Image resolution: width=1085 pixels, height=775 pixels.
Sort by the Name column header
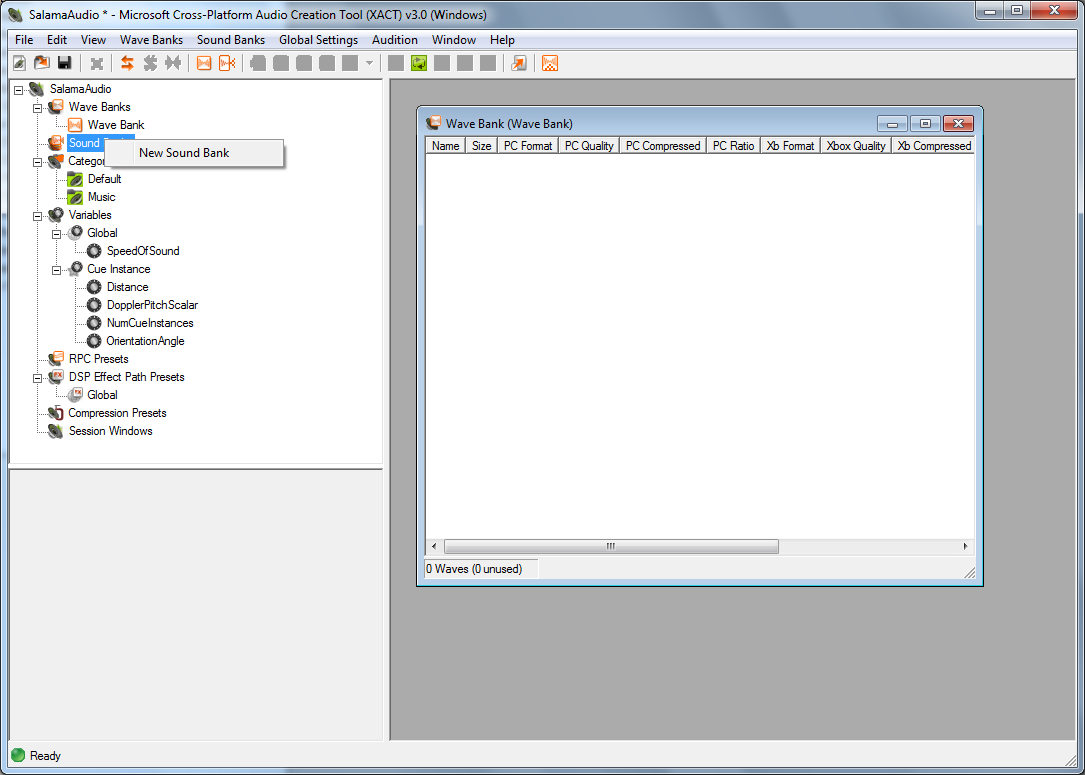(x=446, y=145)
